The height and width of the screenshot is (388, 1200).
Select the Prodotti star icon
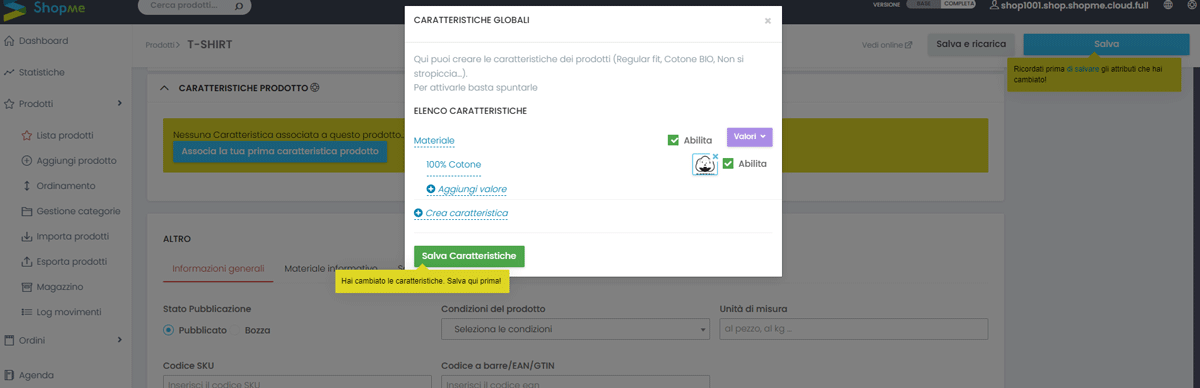tap(9, 103)
